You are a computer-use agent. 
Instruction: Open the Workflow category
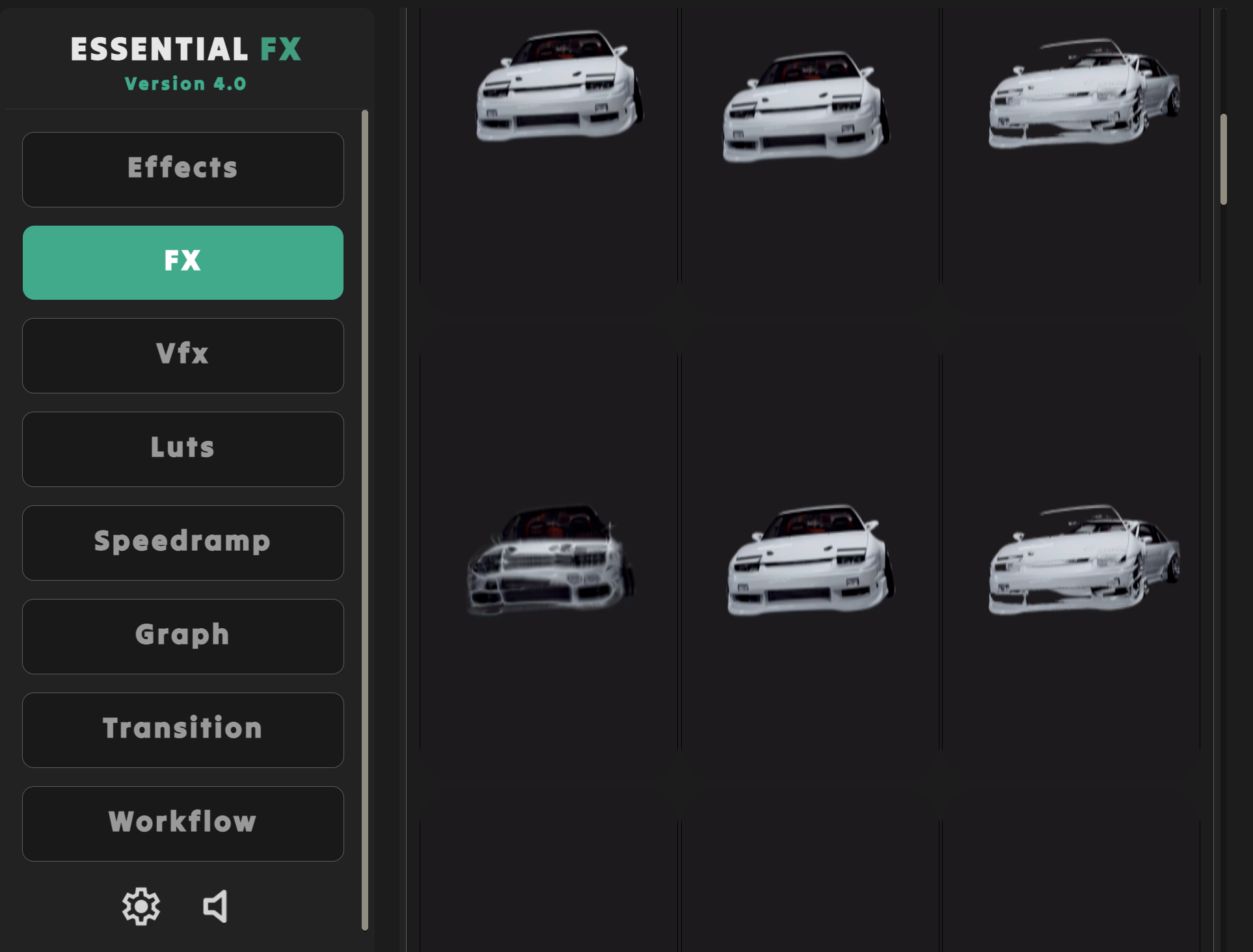pos(183,823)
